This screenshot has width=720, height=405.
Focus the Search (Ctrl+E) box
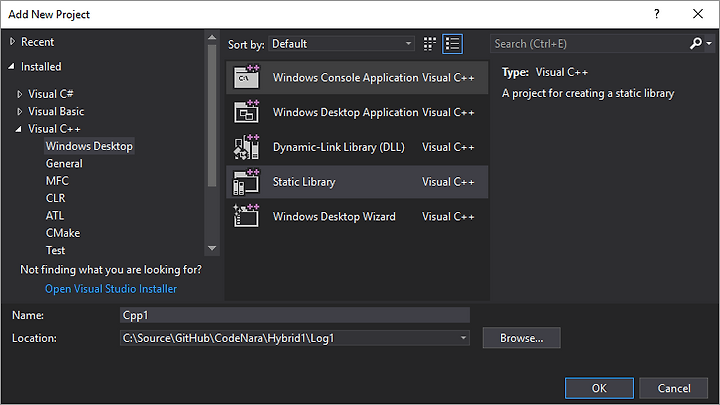click(590, 44)
